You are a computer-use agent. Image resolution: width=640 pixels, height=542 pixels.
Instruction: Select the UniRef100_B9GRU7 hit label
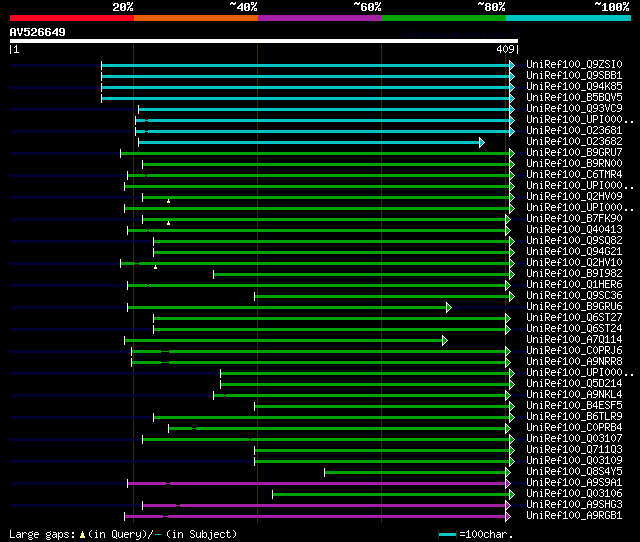[x=574, y=153]
